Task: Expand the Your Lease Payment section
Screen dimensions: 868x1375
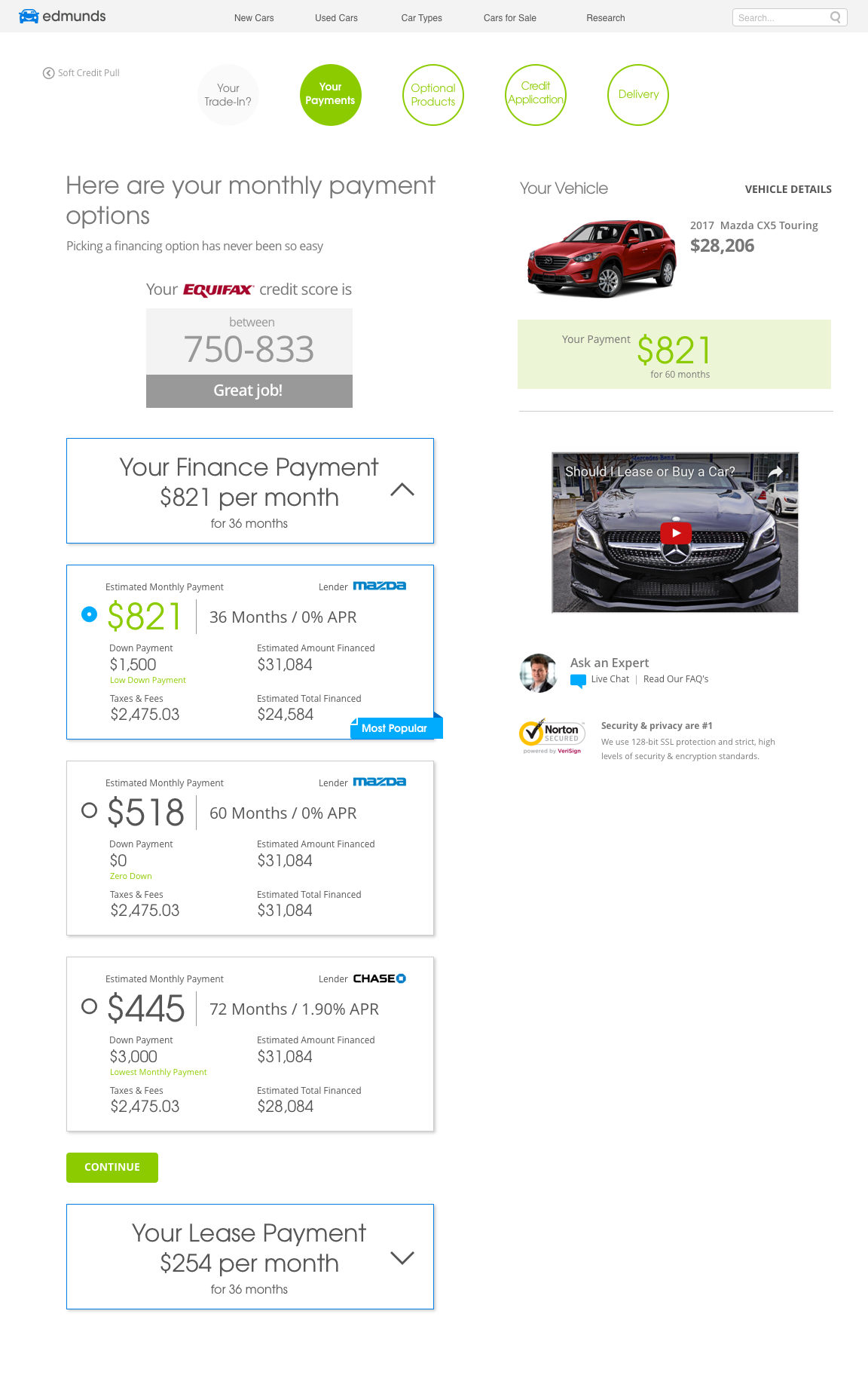Action: coord(402,1257)
